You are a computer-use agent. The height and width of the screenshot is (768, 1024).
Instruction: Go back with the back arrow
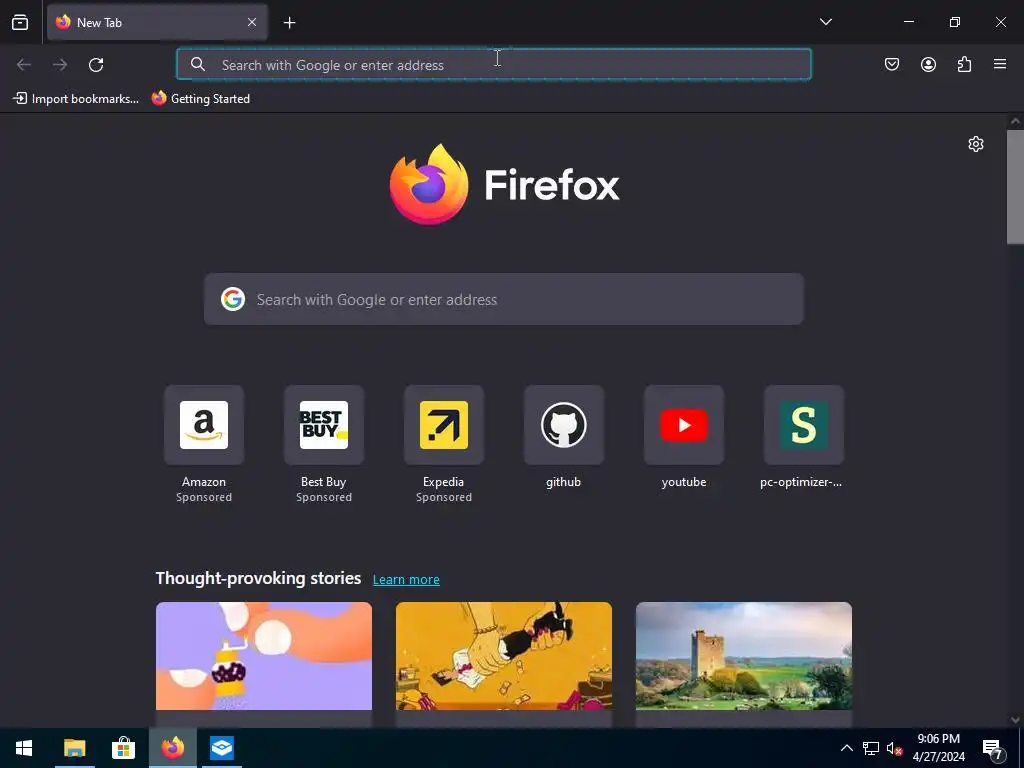click(24, 65)
